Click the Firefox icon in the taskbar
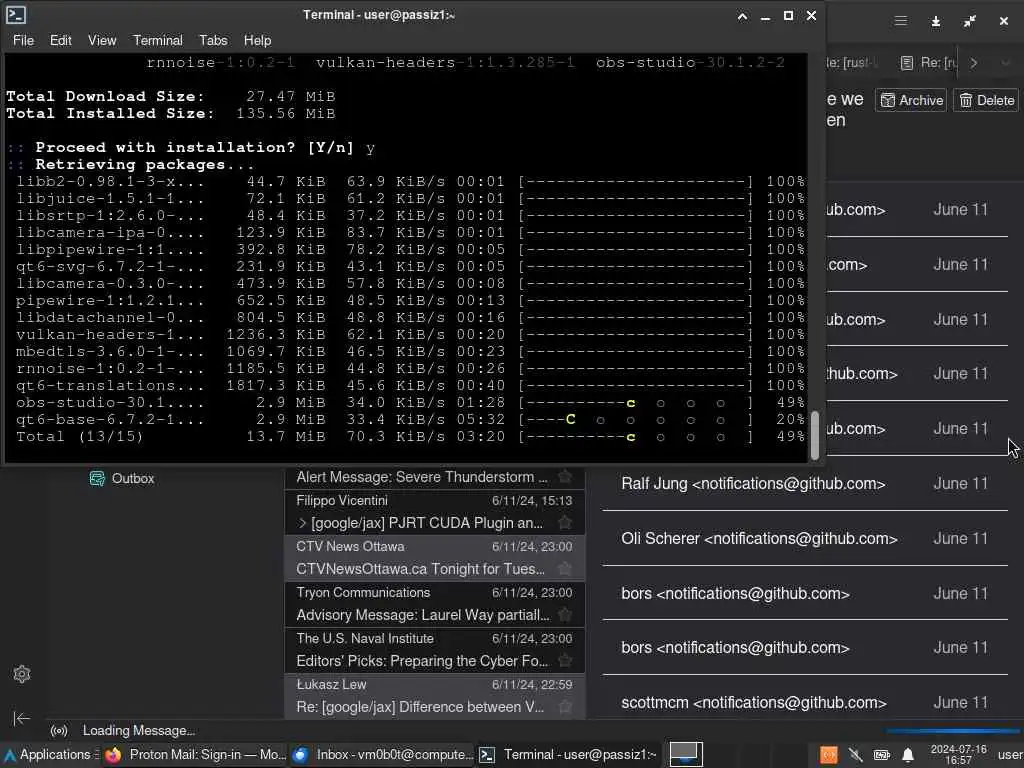The height and width of the screenshot is (768, 1024). click(x=114, y=755)
